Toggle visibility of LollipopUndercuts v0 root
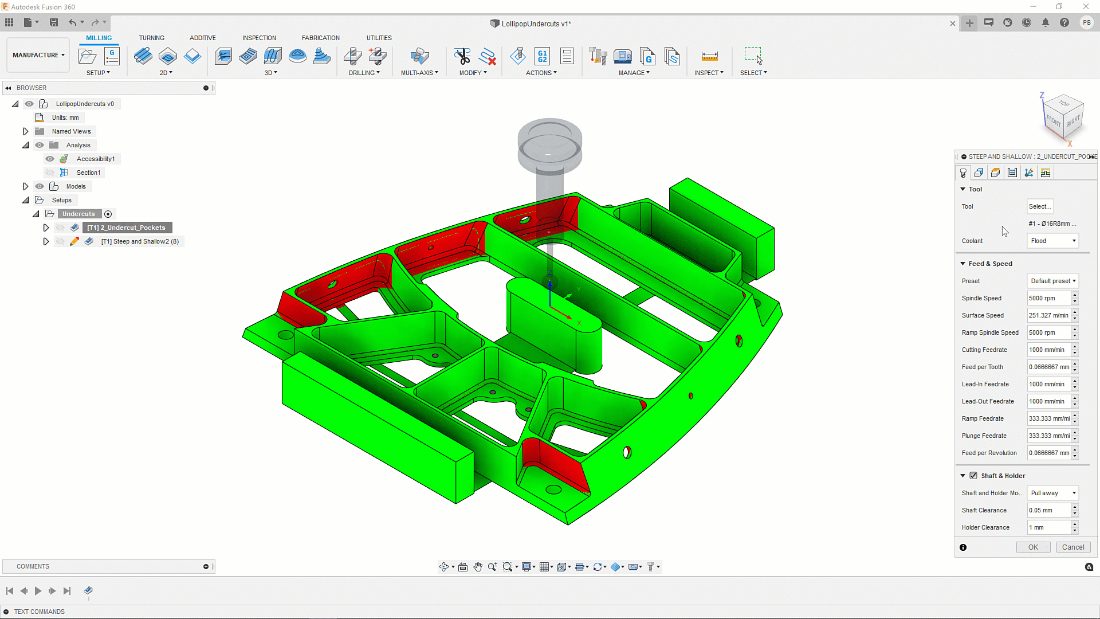Image resolution: width=1100 pixels, height=619 pixels. (29, 103)
